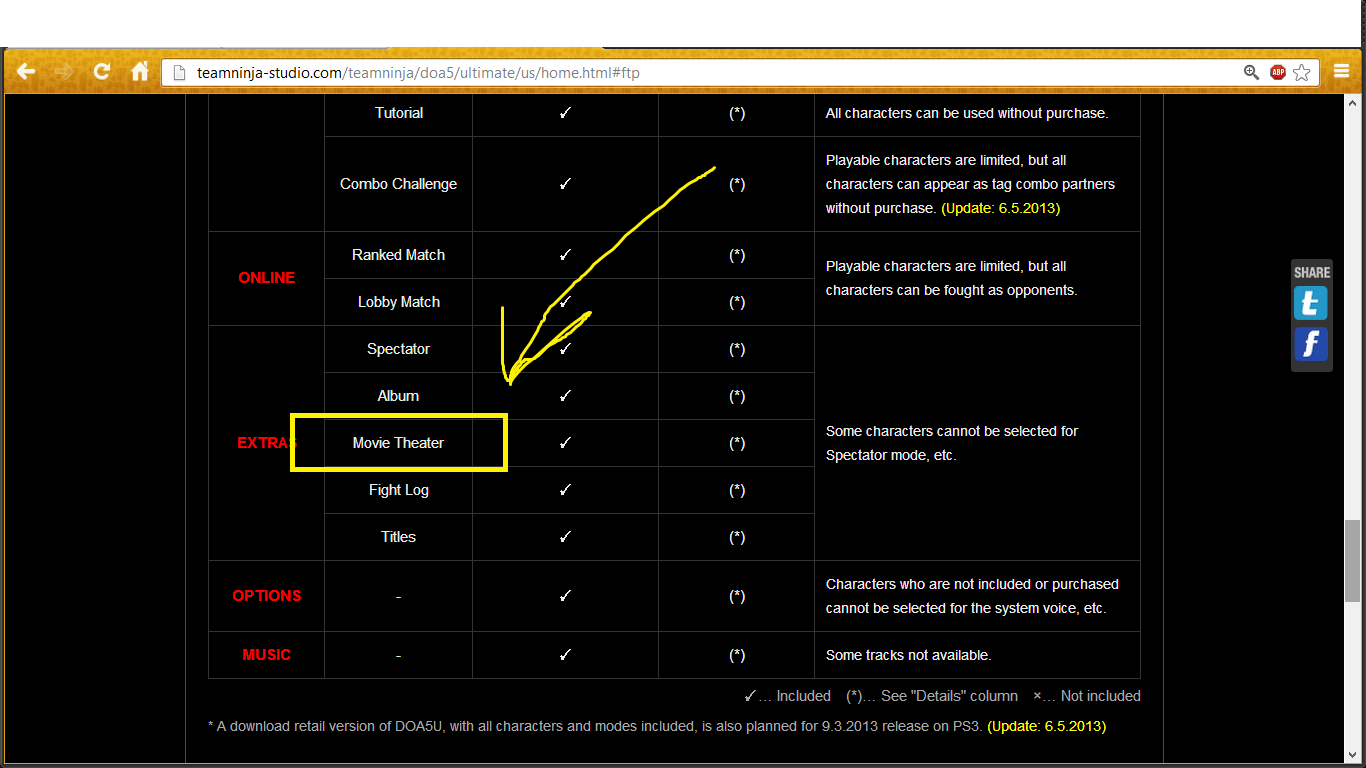The height and width of the screenshot is (768, 1366).
Task: Reload the current page
Action: point(101,72)
